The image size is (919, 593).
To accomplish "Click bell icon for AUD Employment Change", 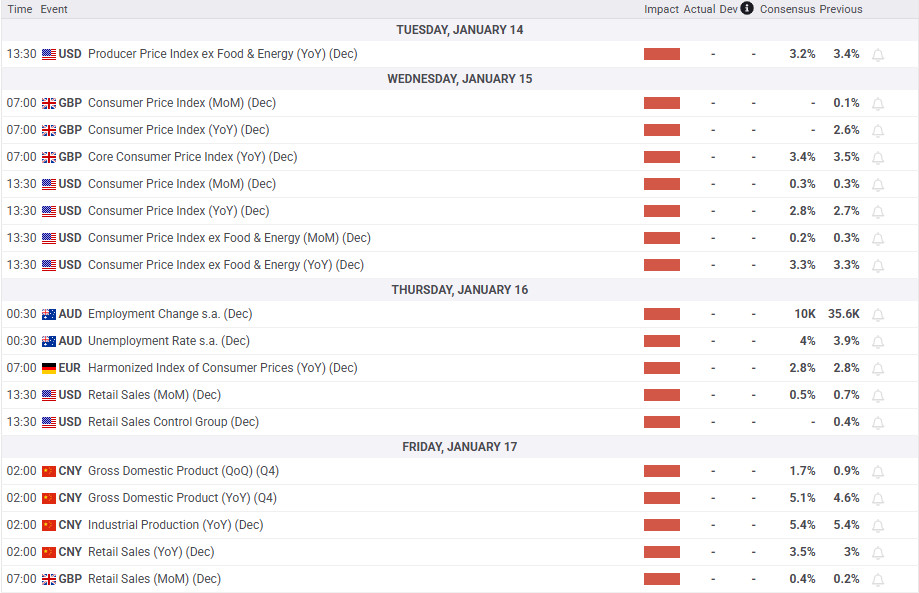I will click(x=878, y=314).
